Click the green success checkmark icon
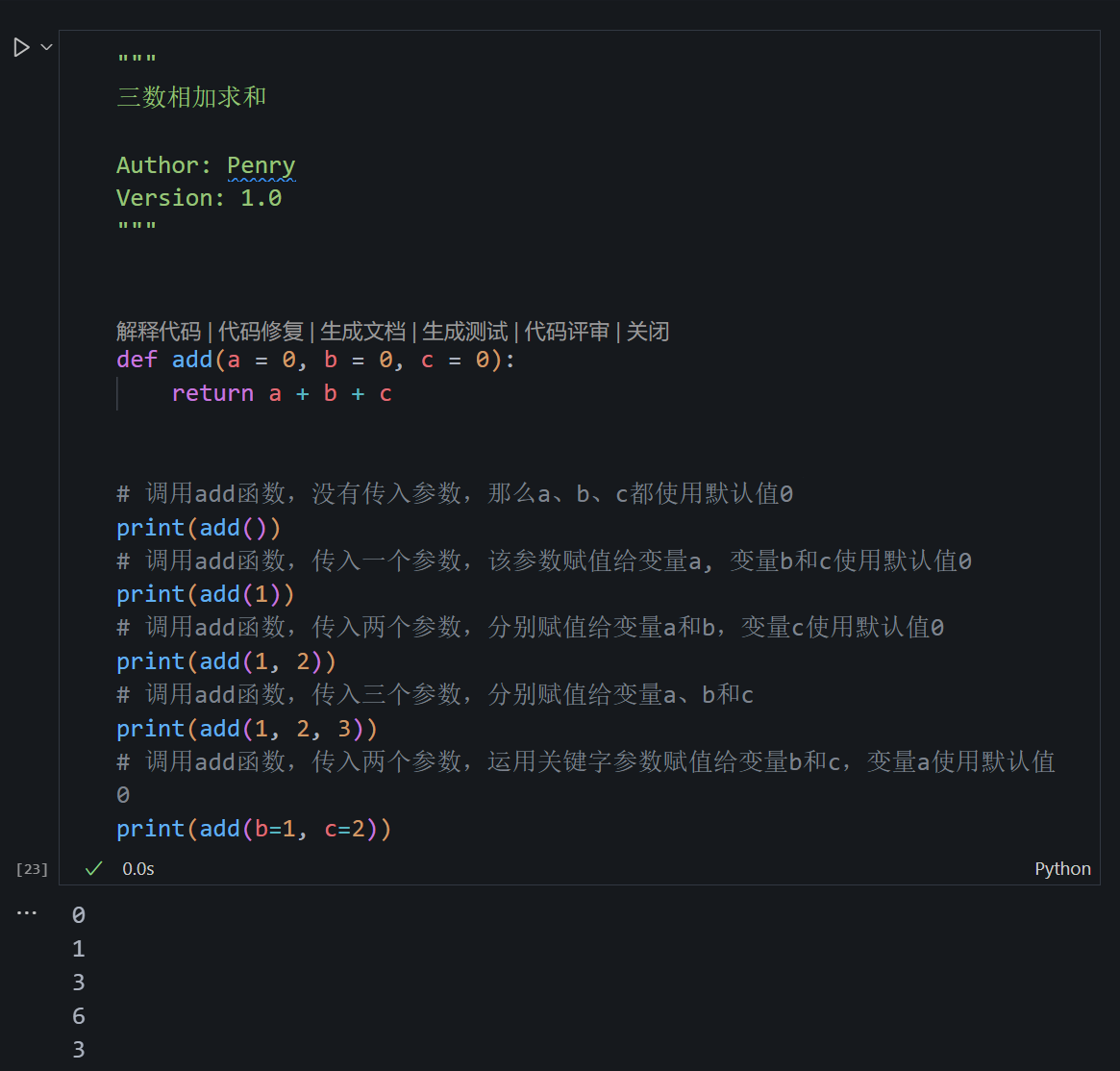 click(x=92, y=868)
